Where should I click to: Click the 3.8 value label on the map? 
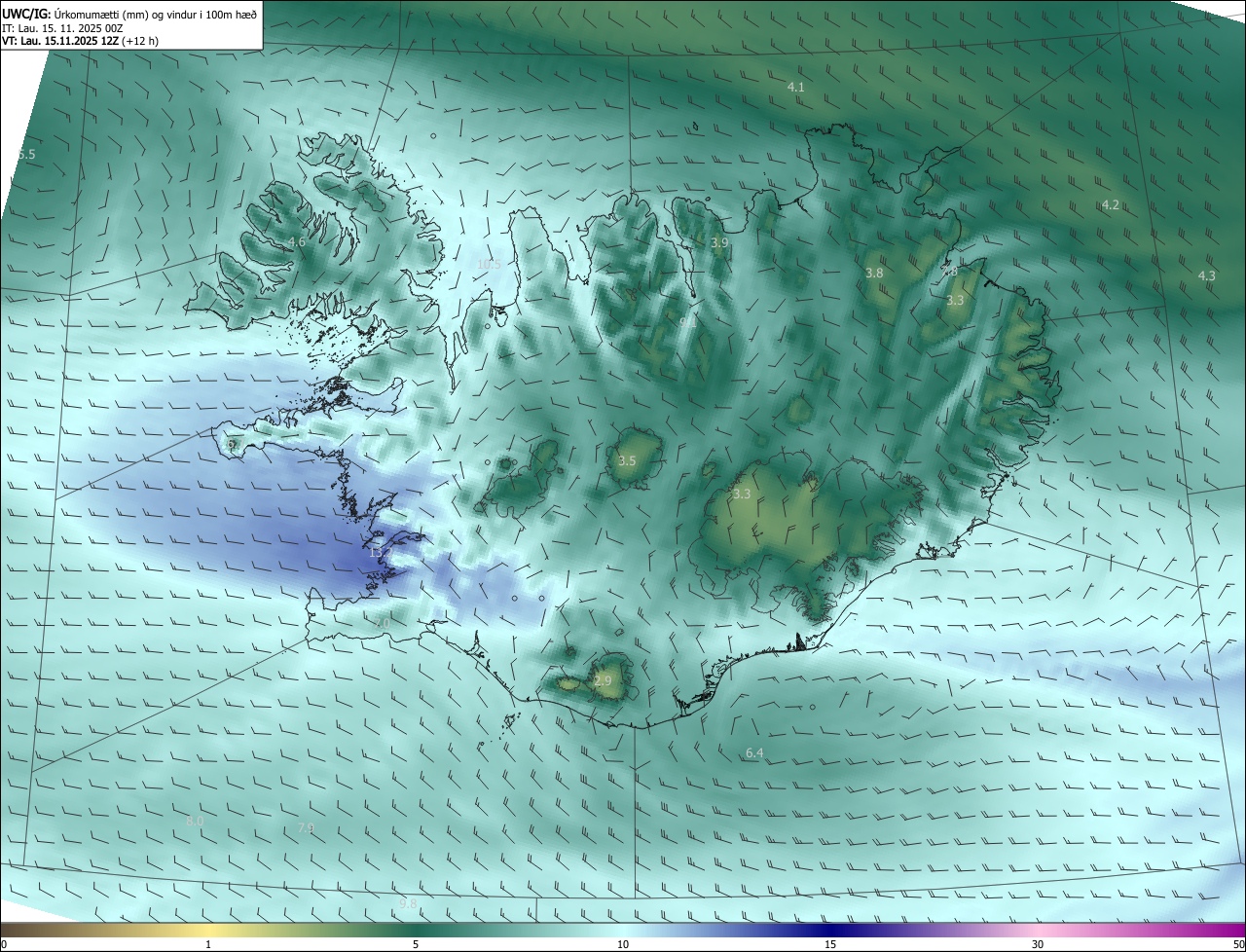point(874,274)
